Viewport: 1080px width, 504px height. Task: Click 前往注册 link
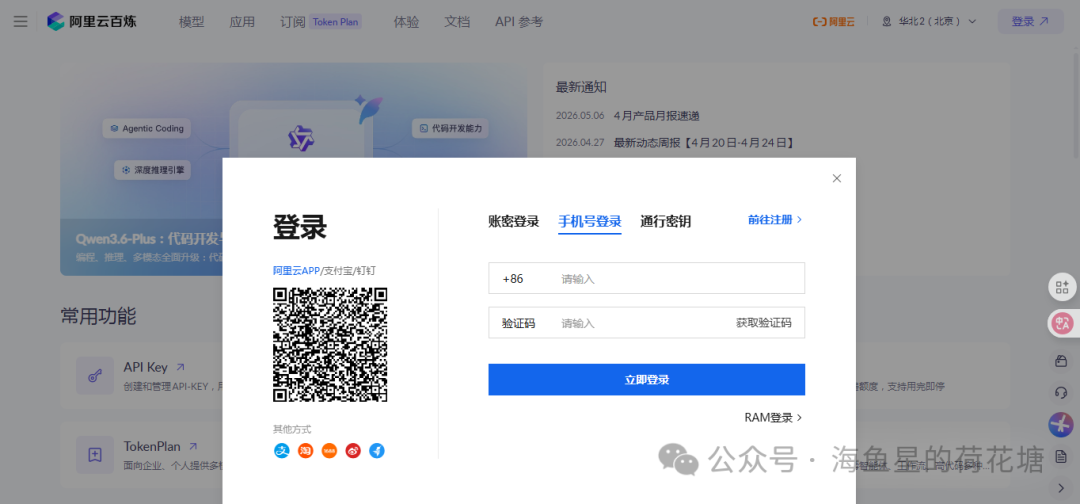[x=775, y=220]
